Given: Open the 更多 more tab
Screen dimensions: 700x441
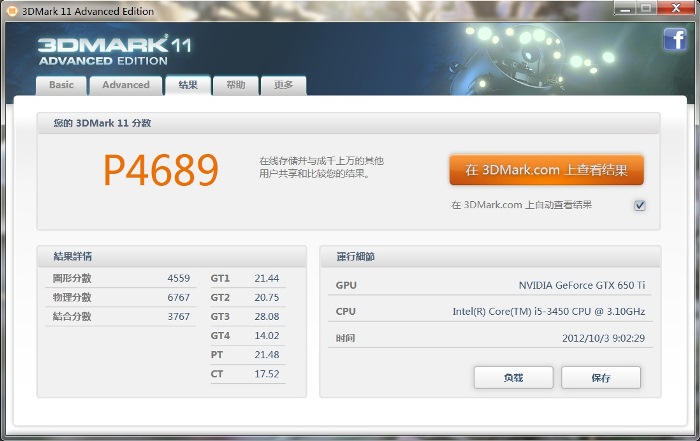Looking at the screenshot, I should click(x=283, y=85).
